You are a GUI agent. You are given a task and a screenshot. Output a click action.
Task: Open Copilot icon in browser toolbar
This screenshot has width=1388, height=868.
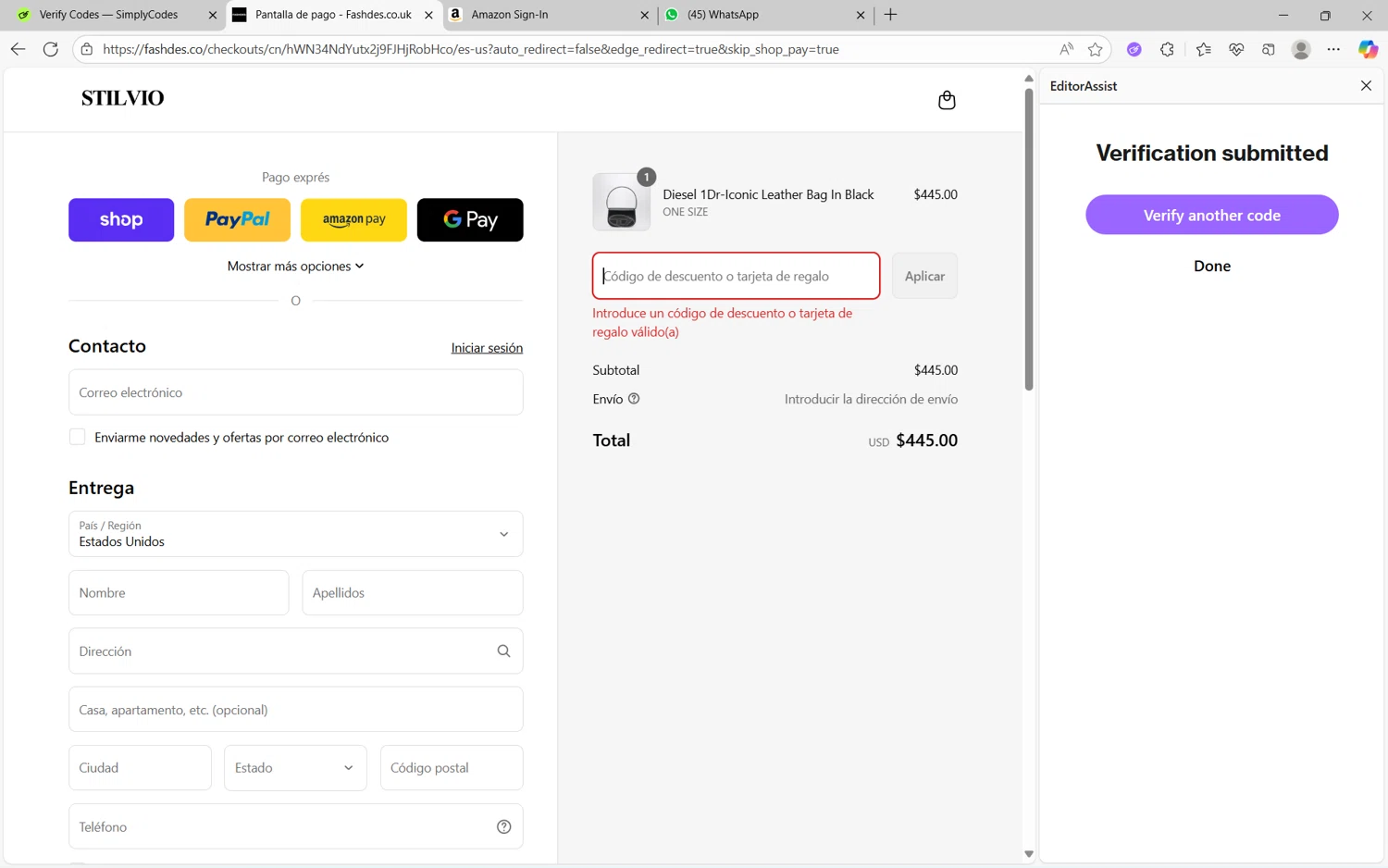coord(1368,49)
